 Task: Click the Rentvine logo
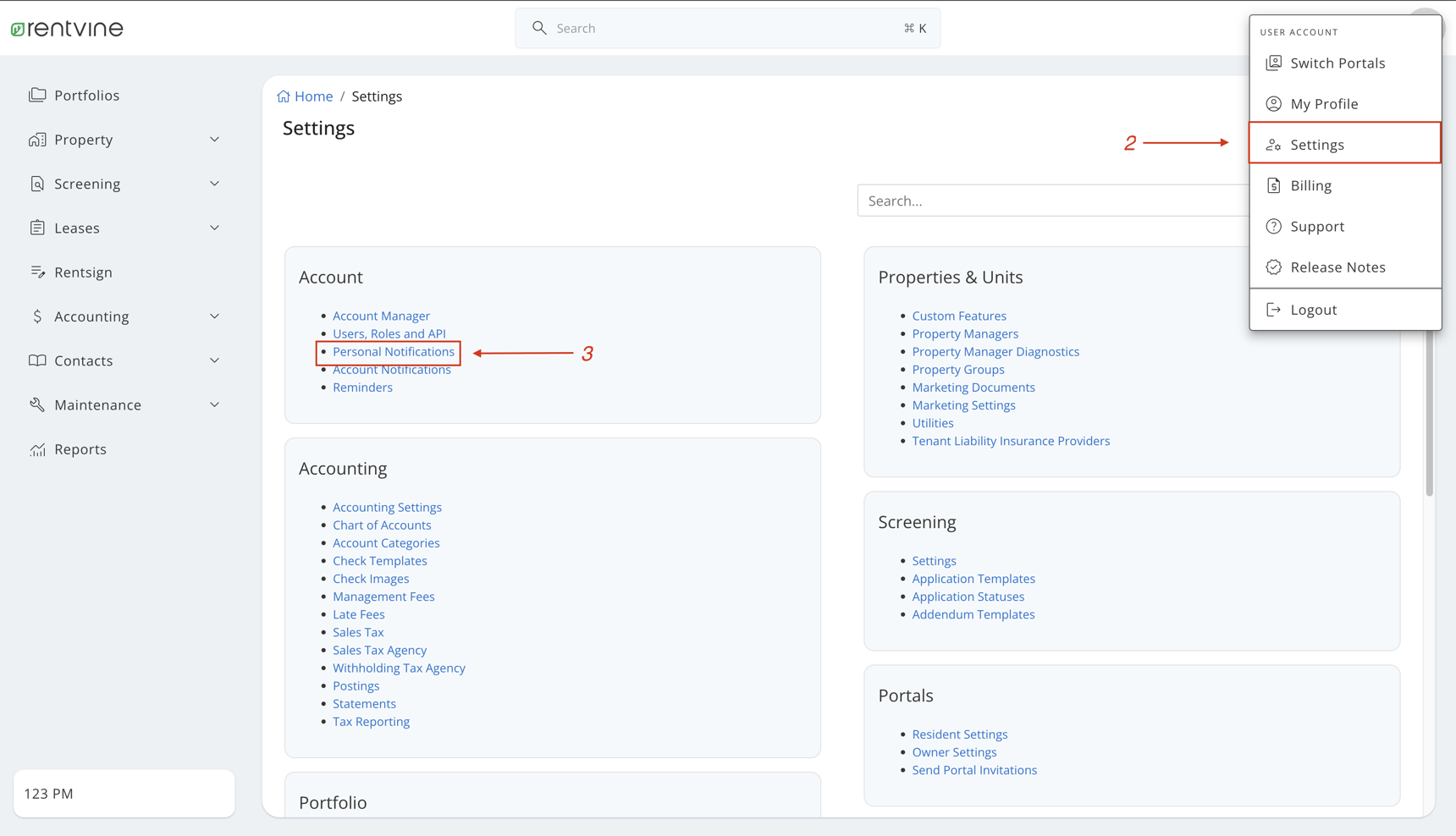(x=67, y=29)
